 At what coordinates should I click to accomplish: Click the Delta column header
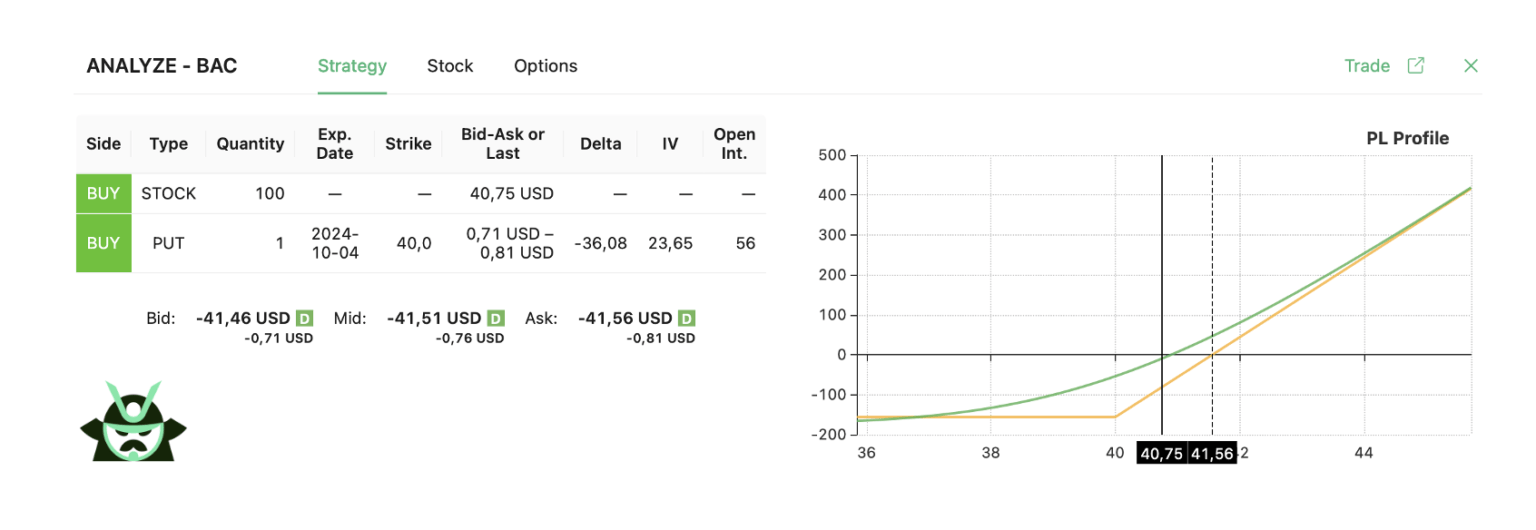click(600, 144)
